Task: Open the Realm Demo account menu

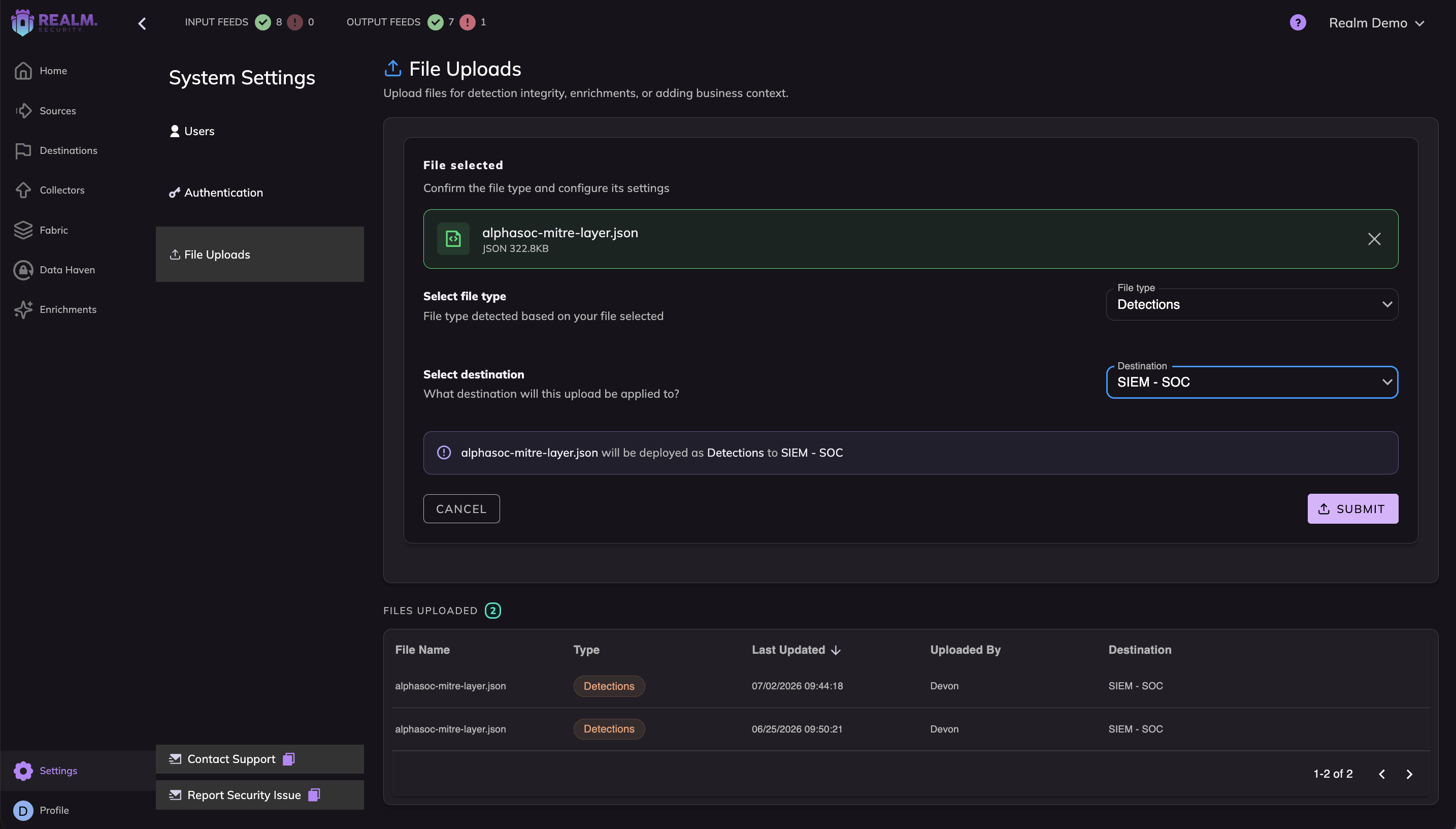Action: coord(1376,23)
